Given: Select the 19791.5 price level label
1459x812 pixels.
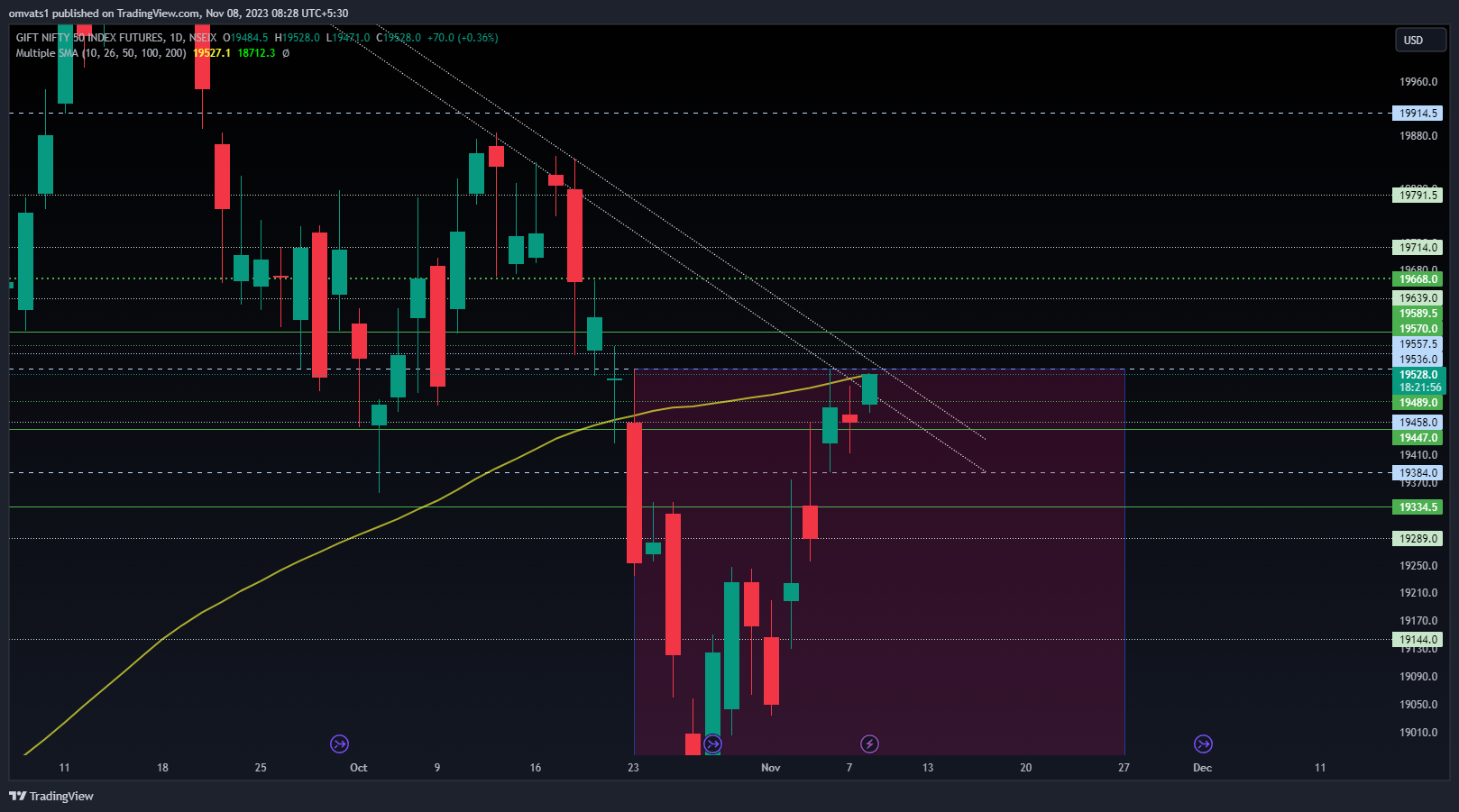Looking at the screenshot, I should pyautogui.click(x=1418, y=195).
